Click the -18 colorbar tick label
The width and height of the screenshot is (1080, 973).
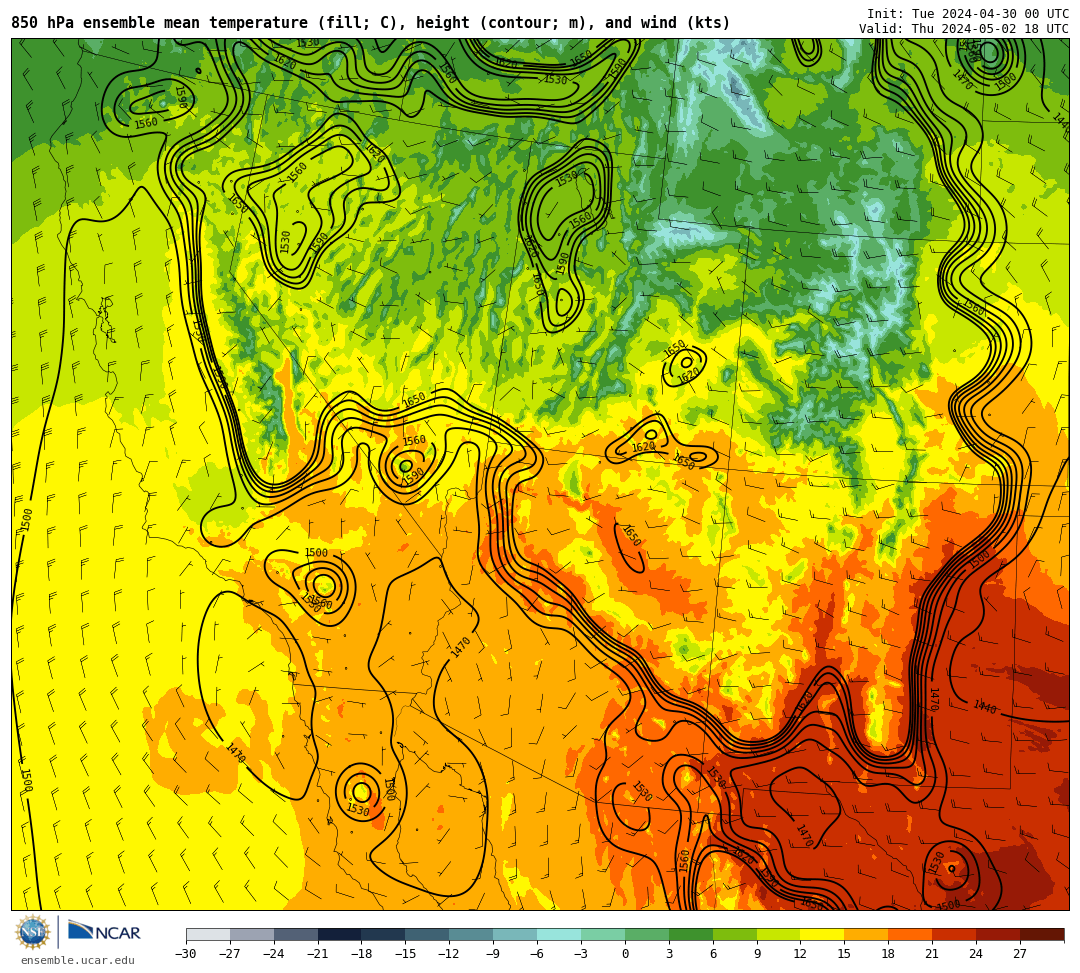[362, 954]
